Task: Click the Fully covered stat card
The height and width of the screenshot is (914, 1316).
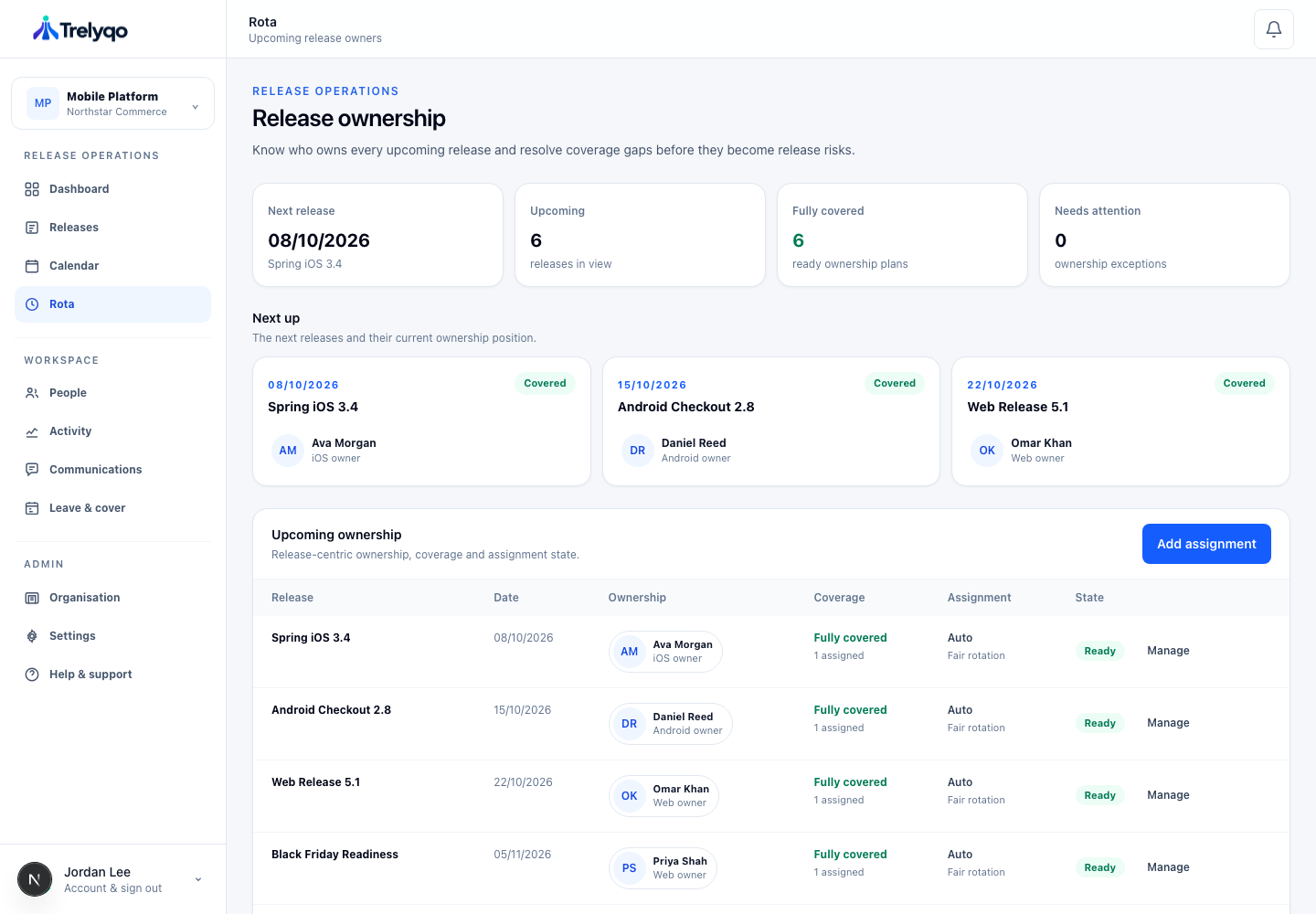Action: (902, 235)
